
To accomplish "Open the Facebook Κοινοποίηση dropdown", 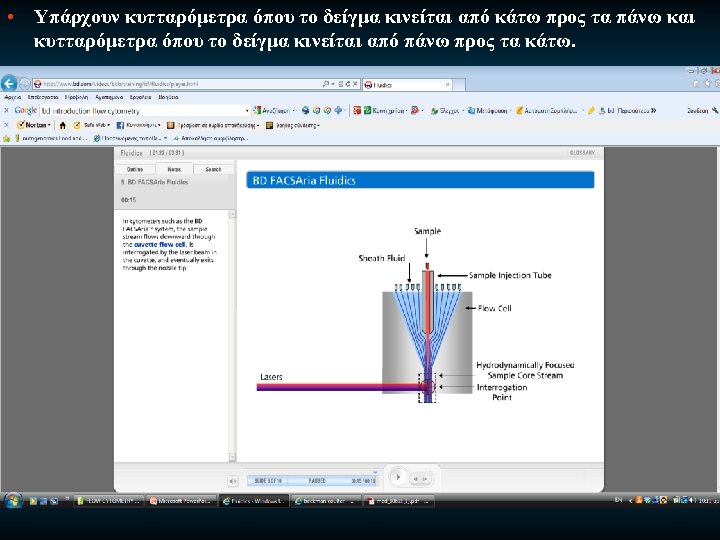I will pyautogui.click(x=138, y=125).
